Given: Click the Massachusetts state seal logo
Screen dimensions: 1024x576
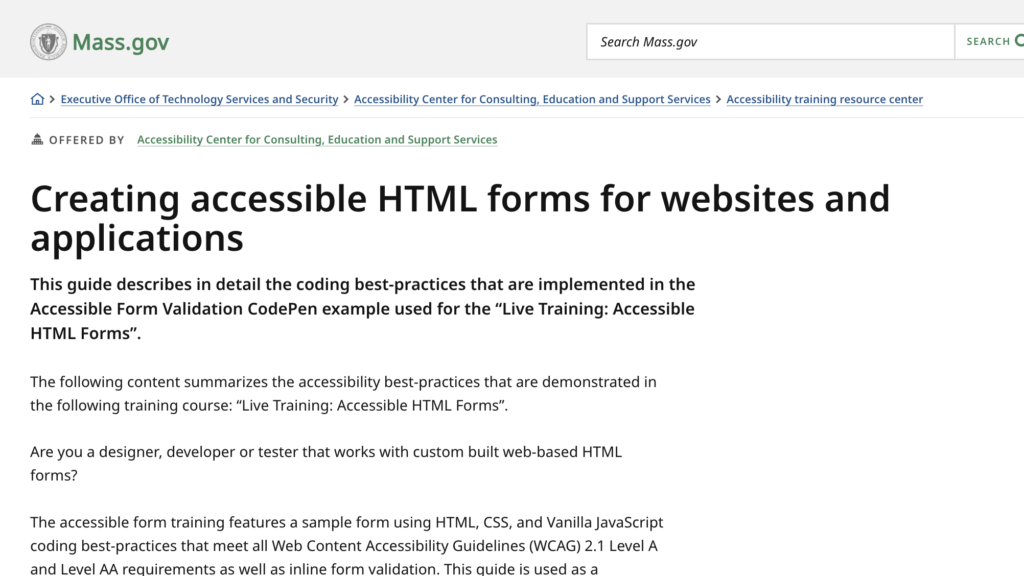Looking at the screenshot, I should point(48,42).
